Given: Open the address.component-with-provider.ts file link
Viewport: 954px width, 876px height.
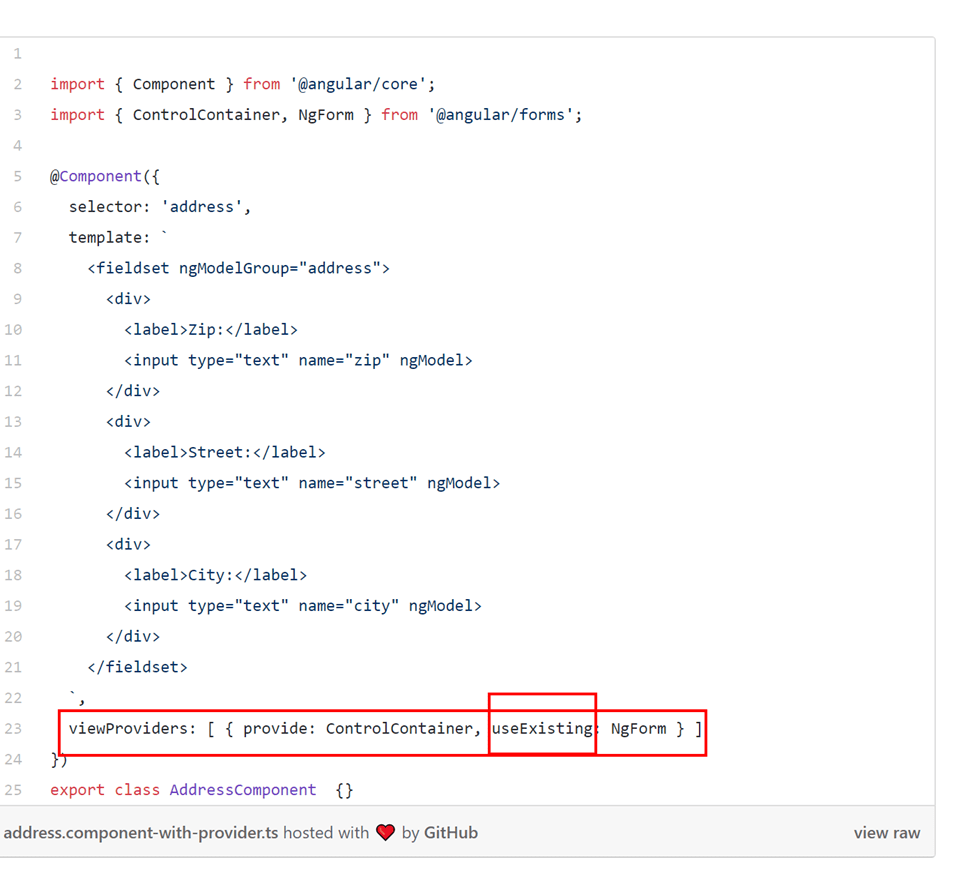Looking at the screenshot, I should [x=141, y=833].
